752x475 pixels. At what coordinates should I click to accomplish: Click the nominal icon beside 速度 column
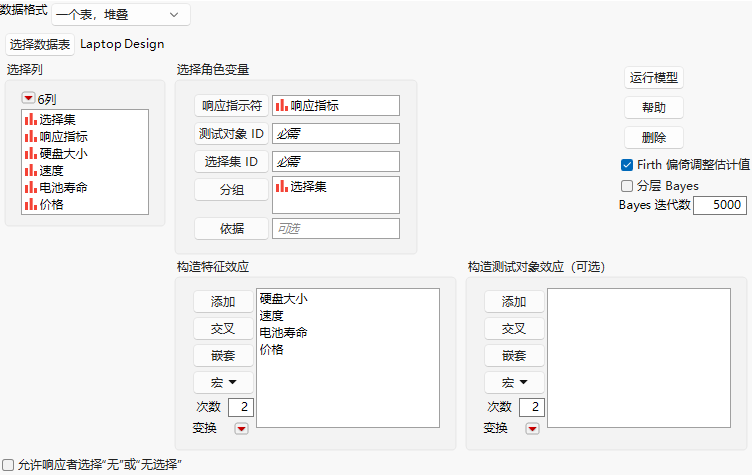tap(31, 170)
